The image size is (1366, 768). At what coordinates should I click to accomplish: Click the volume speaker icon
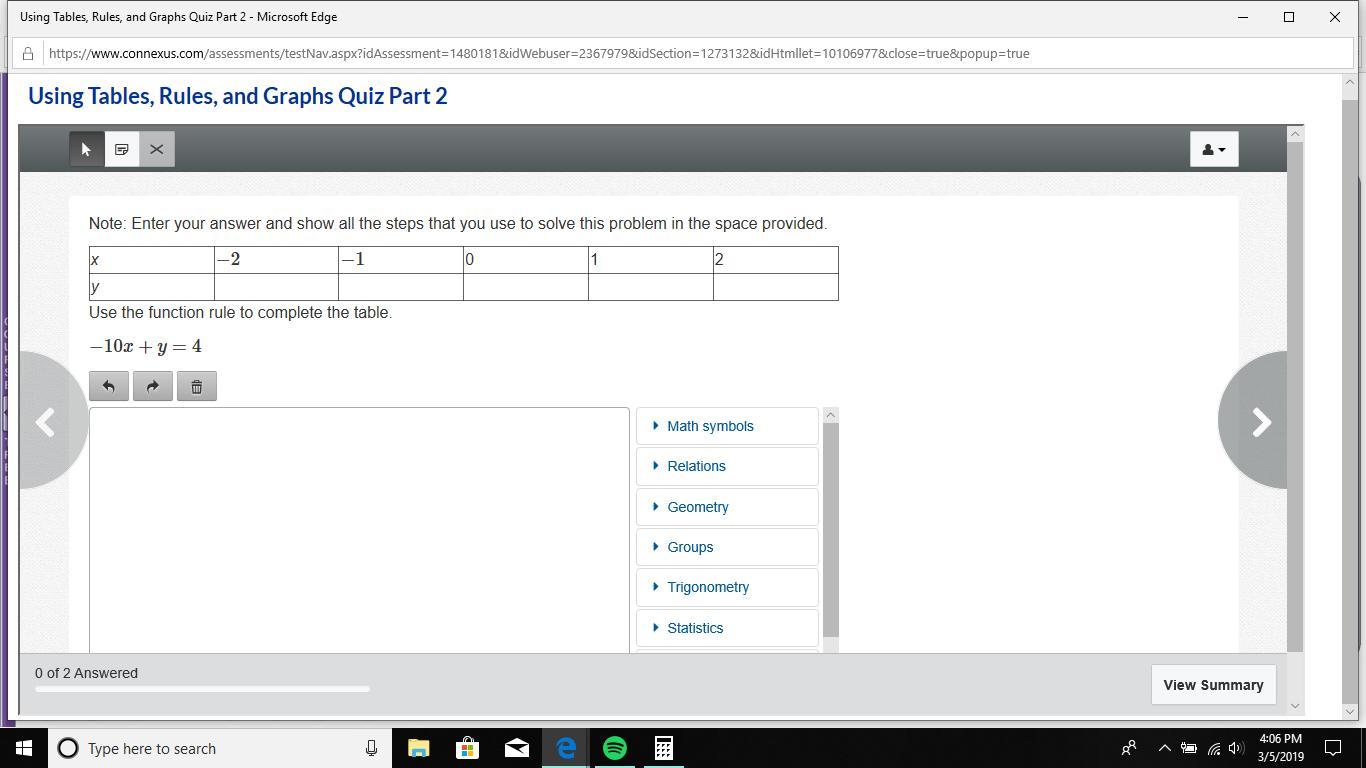pyautogui.click(x=1236, y=748)
